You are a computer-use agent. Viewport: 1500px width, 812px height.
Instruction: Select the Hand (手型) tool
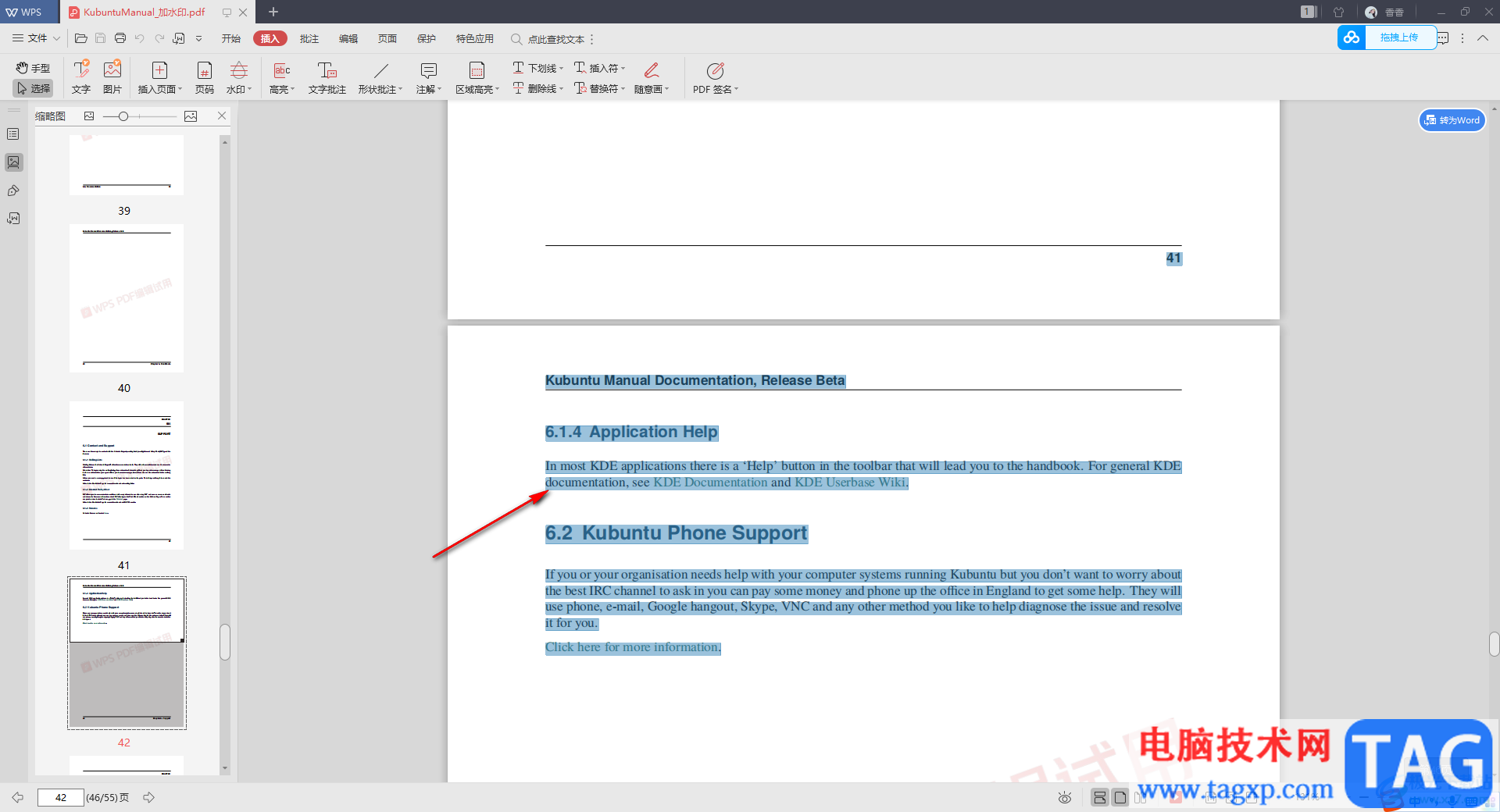click(x=33, y=68)
